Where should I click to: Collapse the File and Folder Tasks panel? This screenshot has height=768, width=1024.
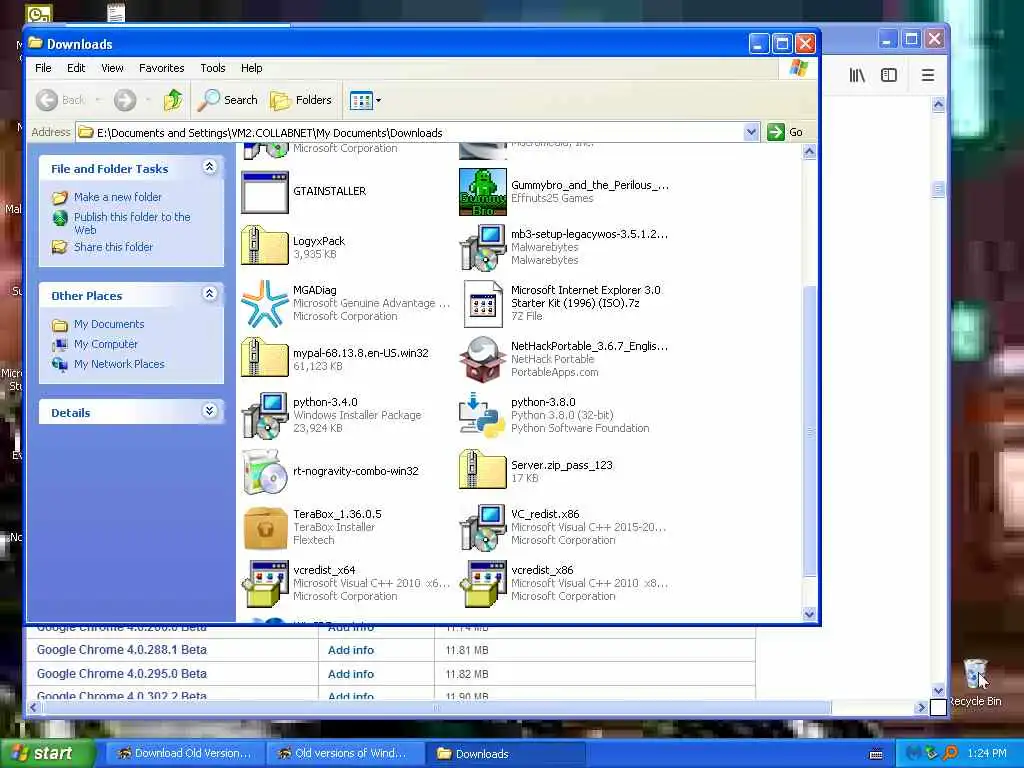(210, 167)
